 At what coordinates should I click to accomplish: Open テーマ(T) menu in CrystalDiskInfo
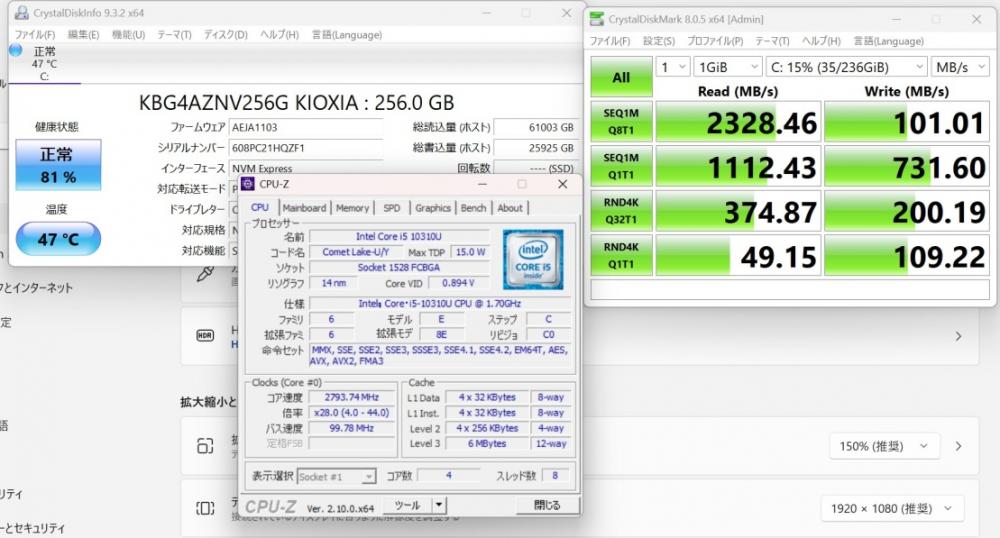(174, 34)
